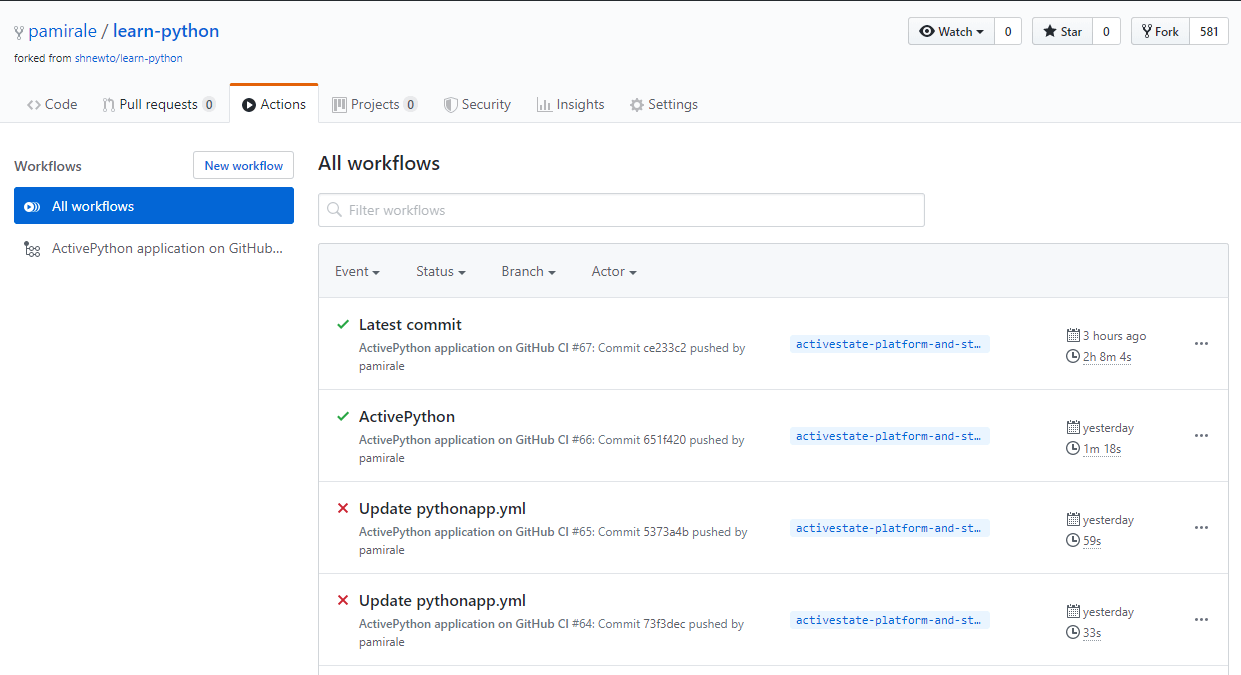1241x675 pixels.
Task: Click clock icon next to 33s
Action: 1073,632
